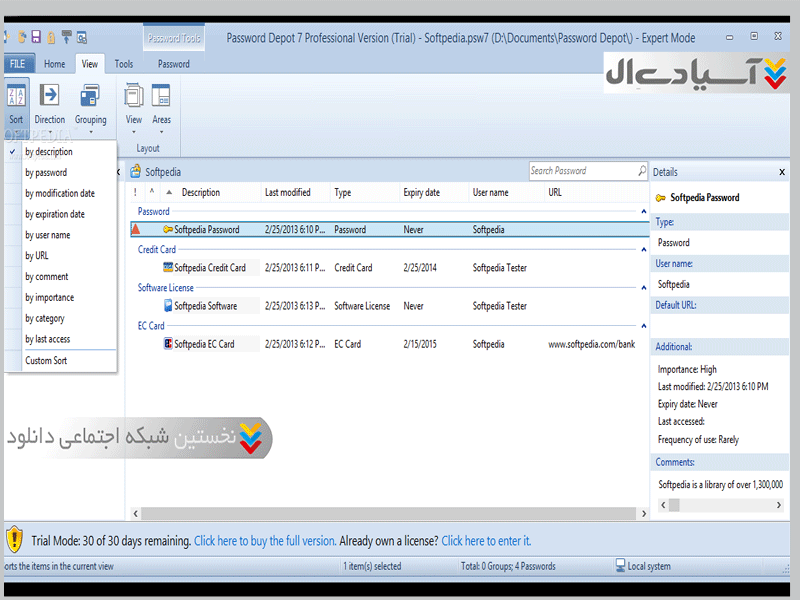Click the save icon in the quick access toolbar
800x600 pixels.
coord(36,38)
